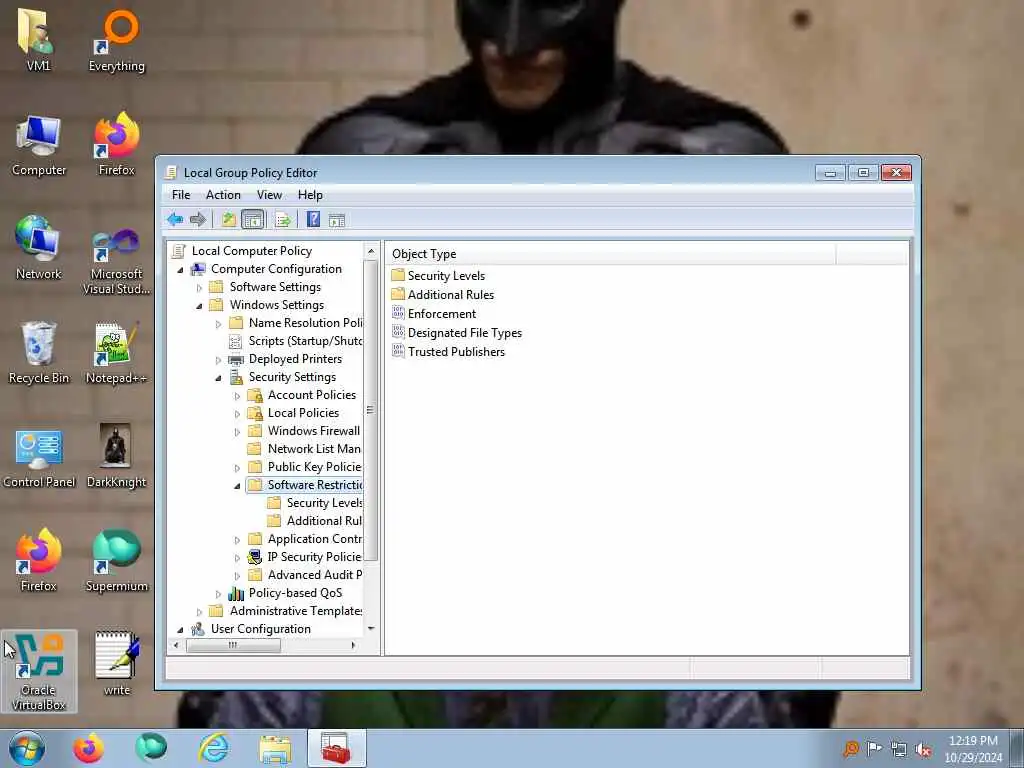Open the File menu
This screenshot has width=1024, height=768.
(181, 195)
